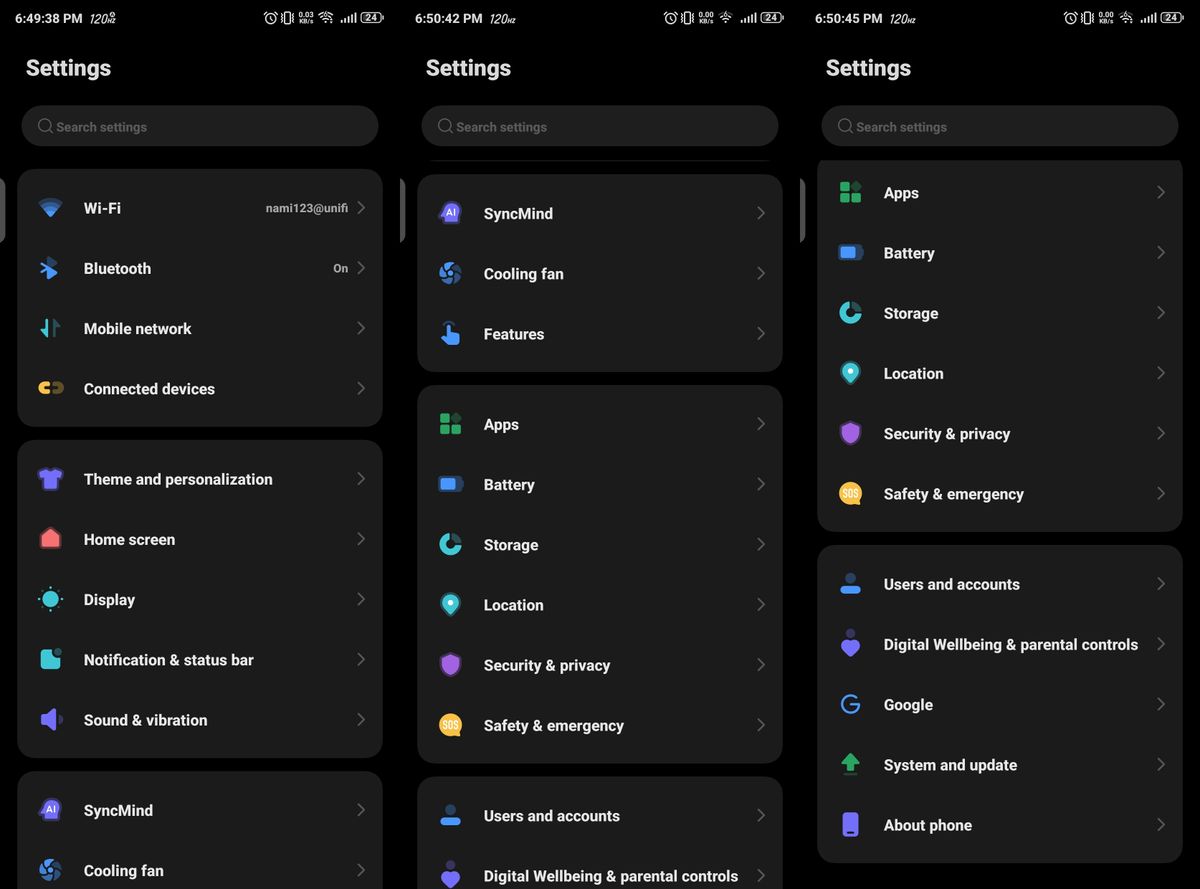Tap the System and update green arrow icon

pos(850,764)
